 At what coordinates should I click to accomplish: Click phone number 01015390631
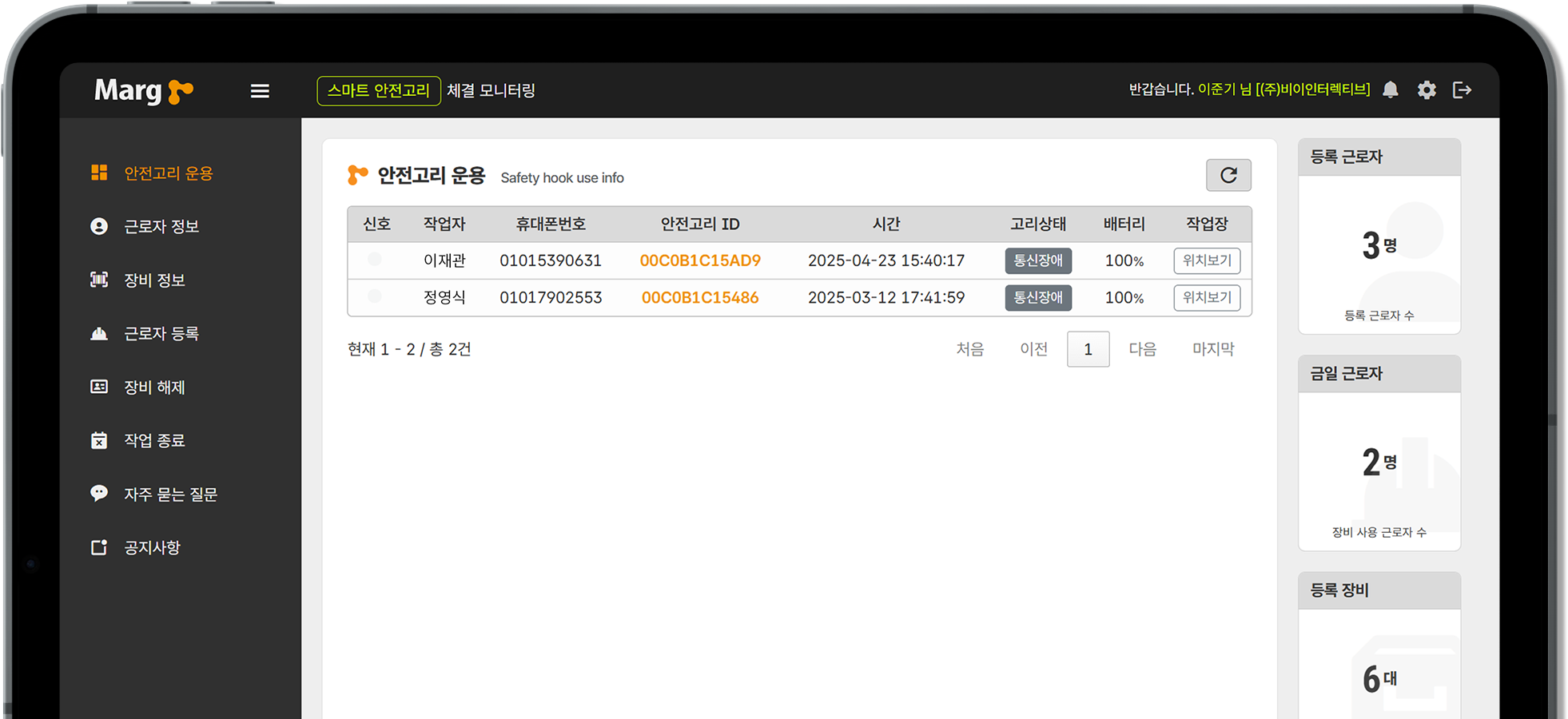(551, 260)
